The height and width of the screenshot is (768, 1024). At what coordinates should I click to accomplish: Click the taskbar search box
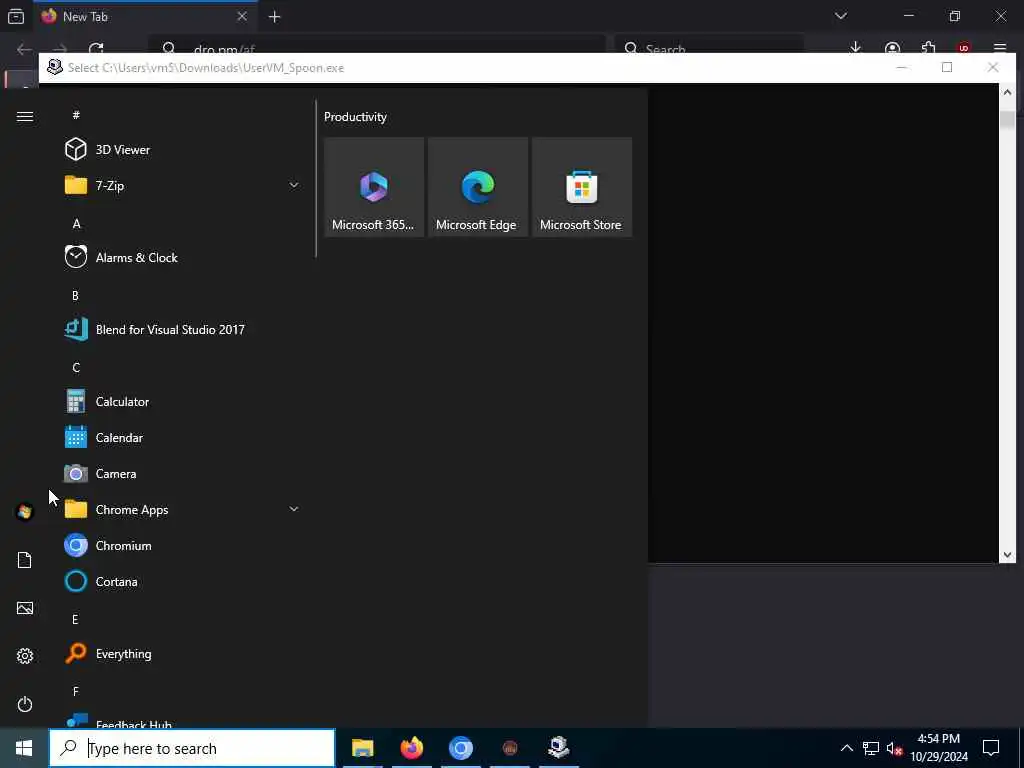pyautogui.click(x=192, y=748)
